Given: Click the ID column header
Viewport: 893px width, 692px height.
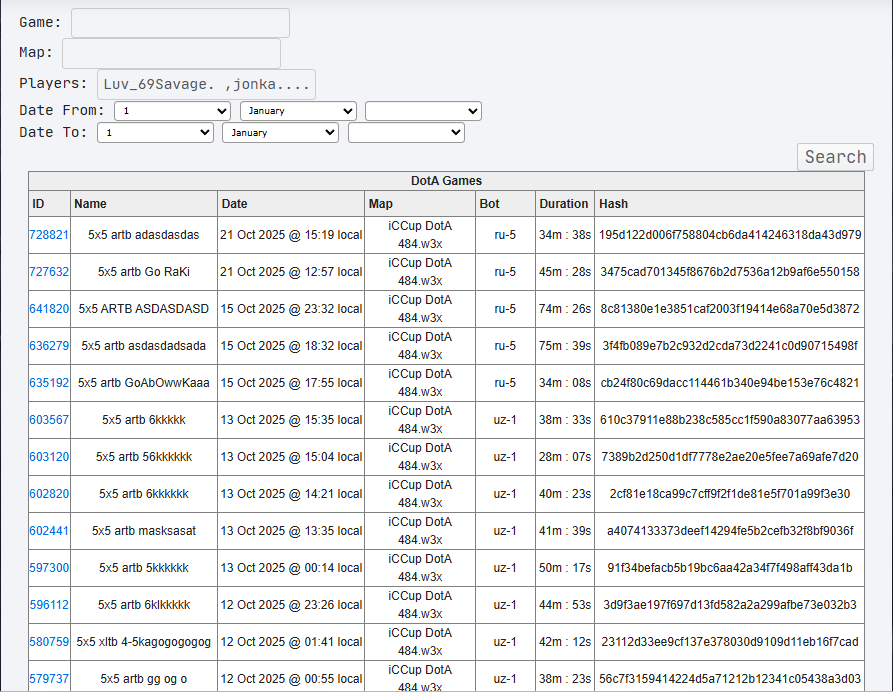Looking at the screenshot, I should pyautogui.click(x=50, y=204).
